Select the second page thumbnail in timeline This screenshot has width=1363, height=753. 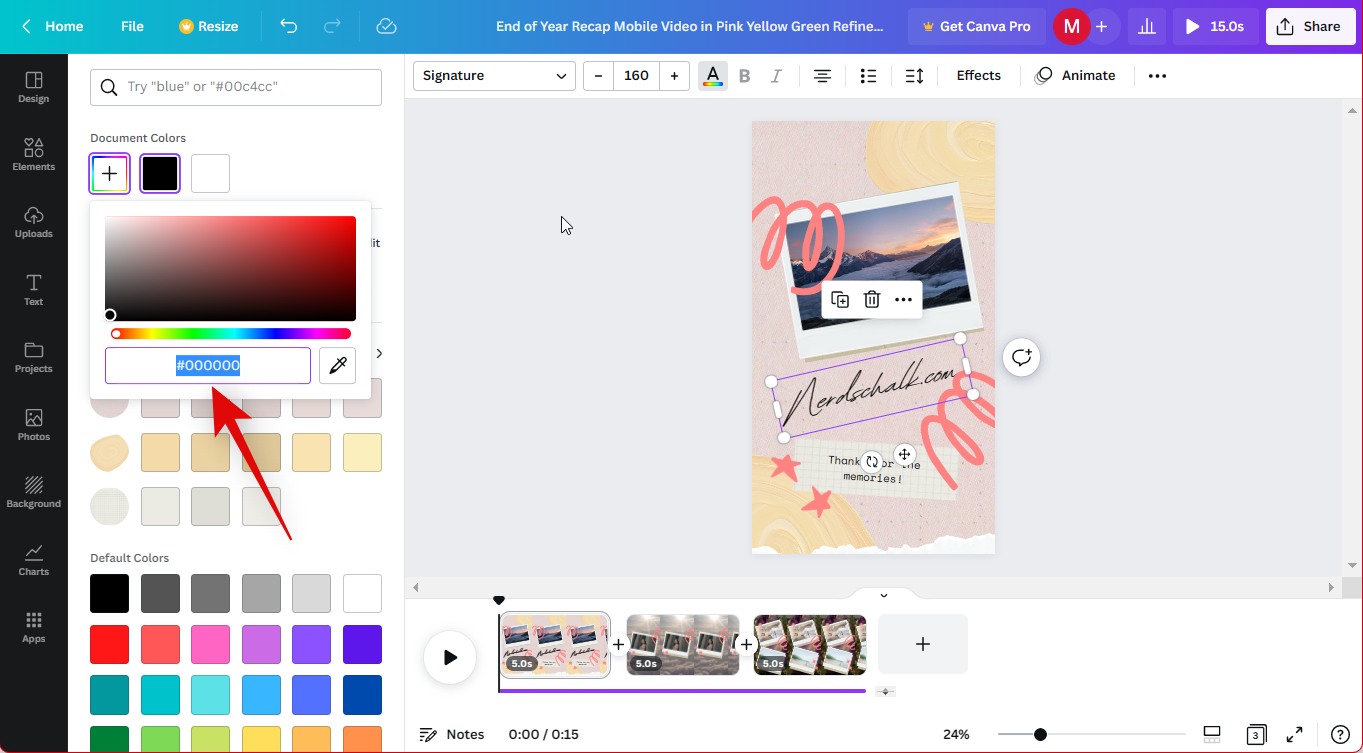683,645
